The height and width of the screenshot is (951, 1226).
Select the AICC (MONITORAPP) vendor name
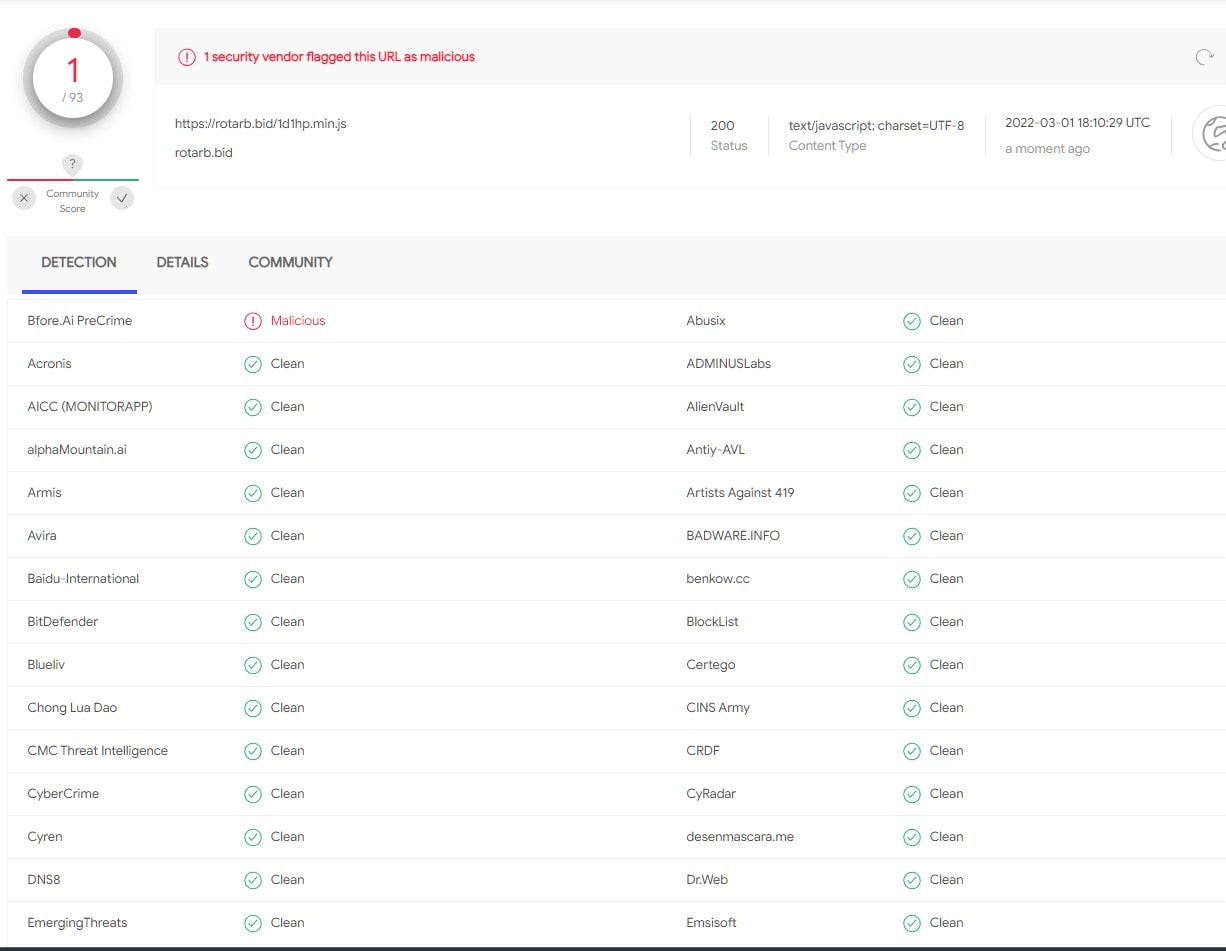point(90,407)
